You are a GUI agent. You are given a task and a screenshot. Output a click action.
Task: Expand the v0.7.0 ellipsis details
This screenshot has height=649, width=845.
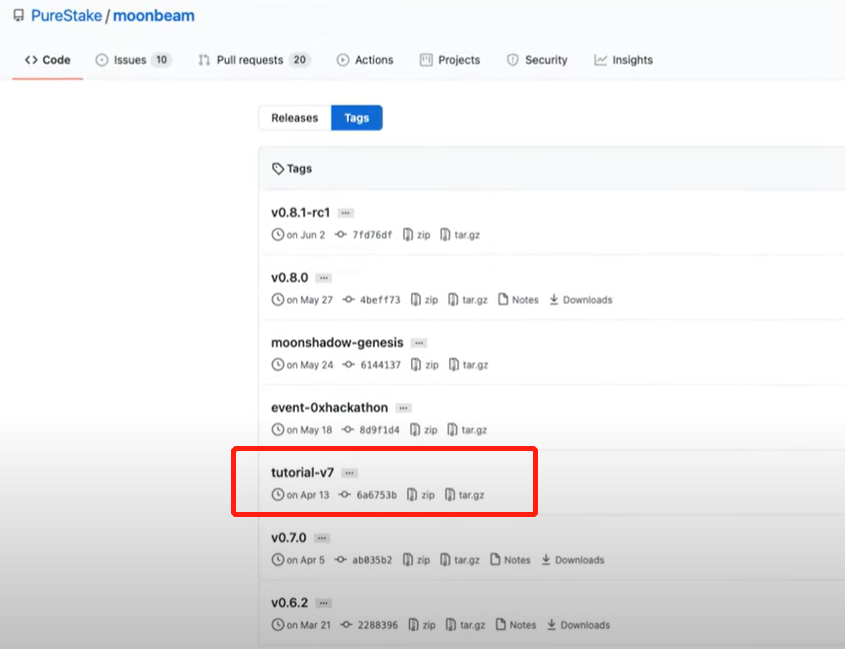click(322, 538)
